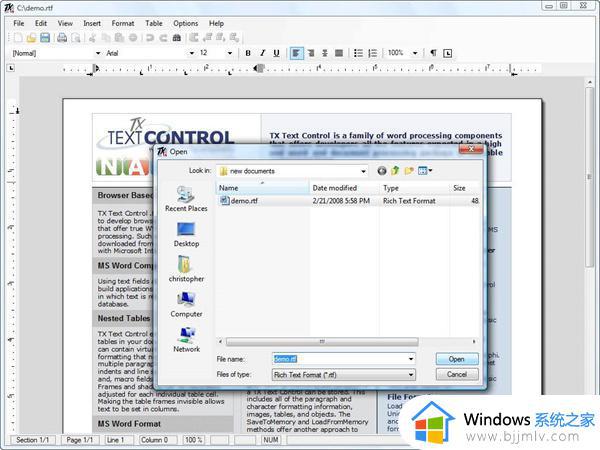The height and width of the screenshot is (450, 600).
Task: Select justified text alignment
Action: [339, 53]
